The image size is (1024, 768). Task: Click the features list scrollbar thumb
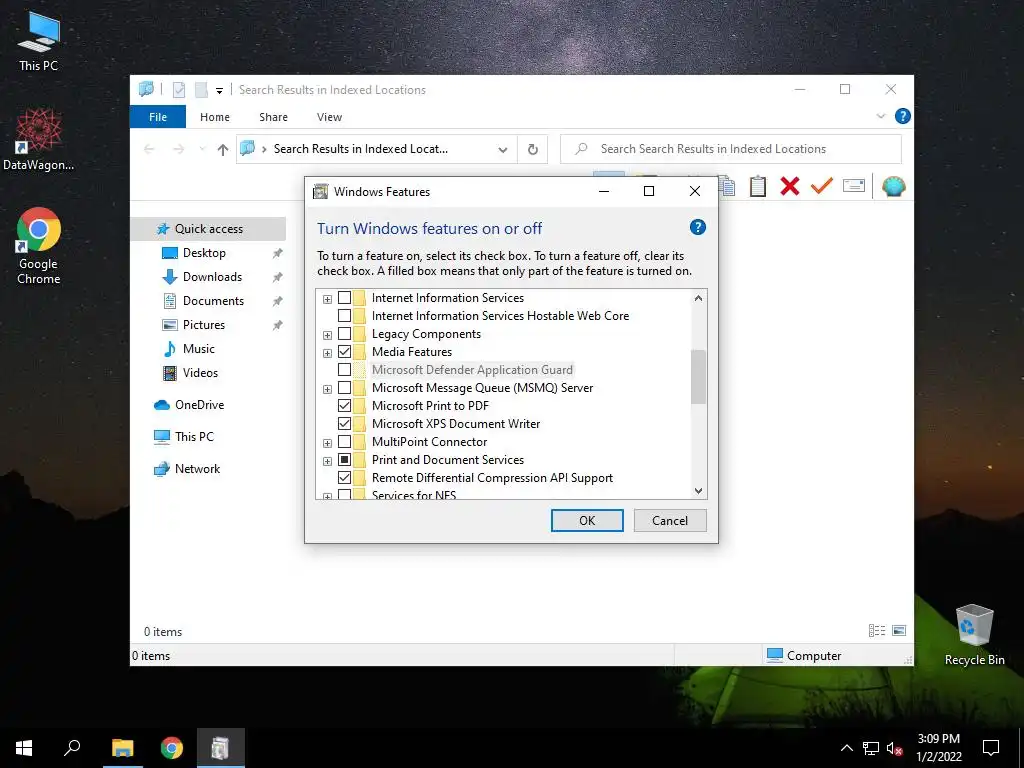[698, 377]
